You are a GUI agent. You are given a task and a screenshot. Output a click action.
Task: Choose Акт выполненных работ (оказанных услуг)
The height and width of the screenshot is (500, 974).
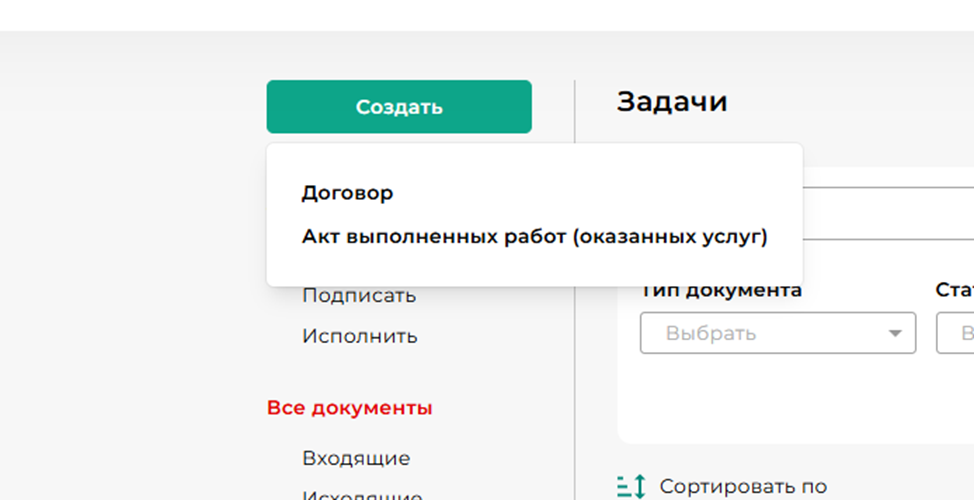(534, 237)
